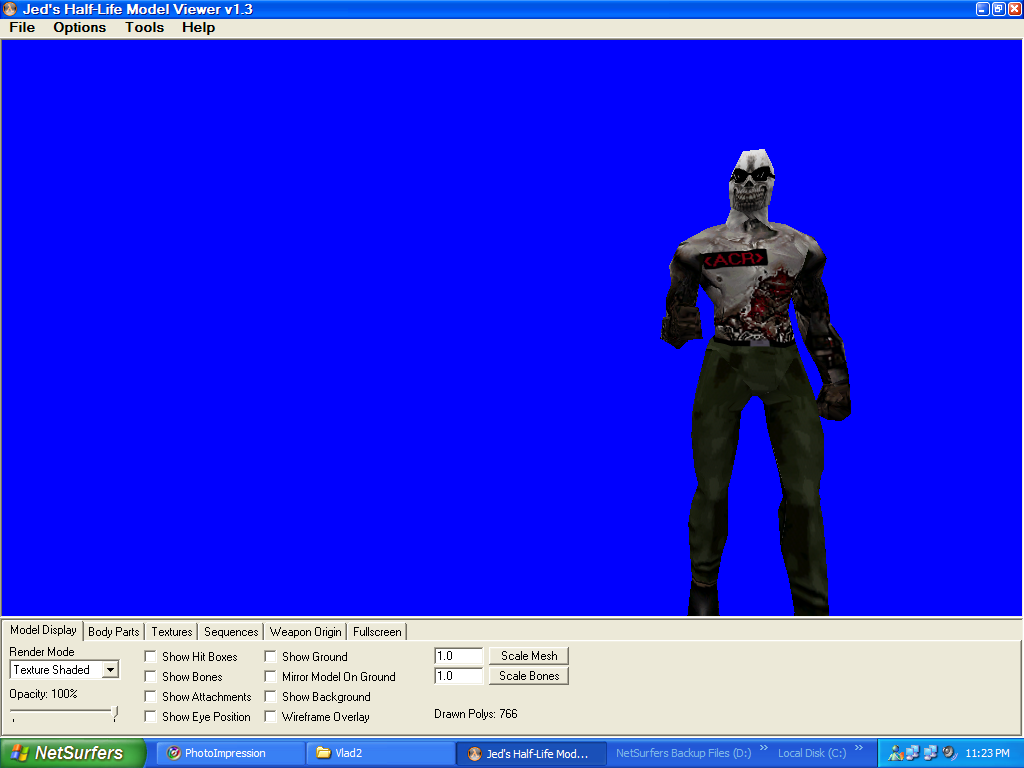1024x768 pixels.
Task: Click the mesh scale value field
Action: [x=458, y=656]
